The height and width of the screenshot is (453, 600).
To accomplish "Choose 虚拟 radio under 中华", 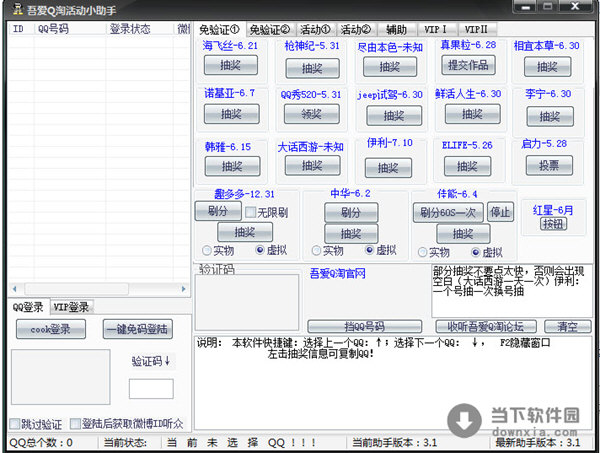I will pos(371,251).
